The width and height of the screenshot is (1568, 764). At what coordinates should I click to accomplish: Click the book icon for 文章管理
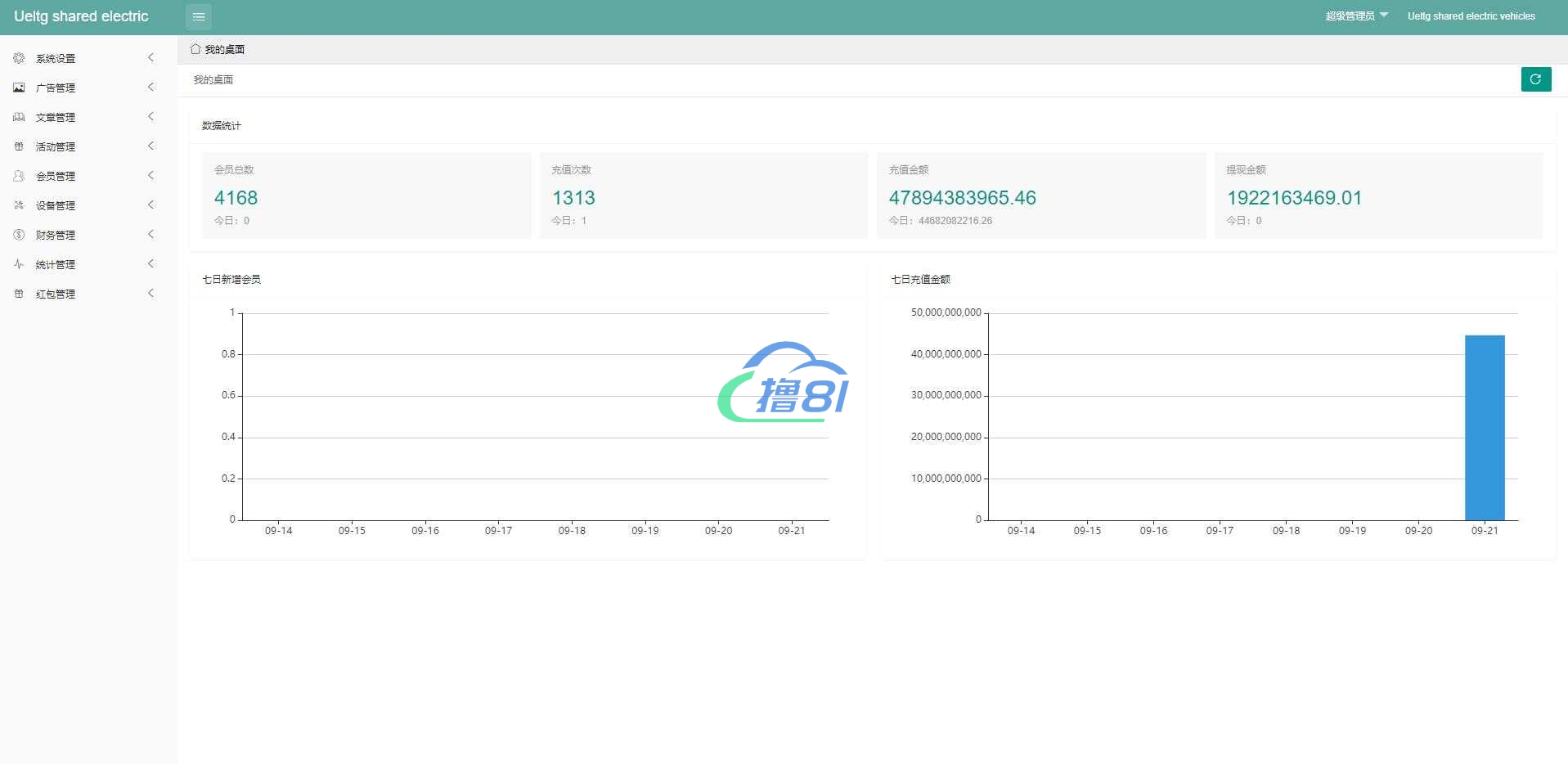19,117
